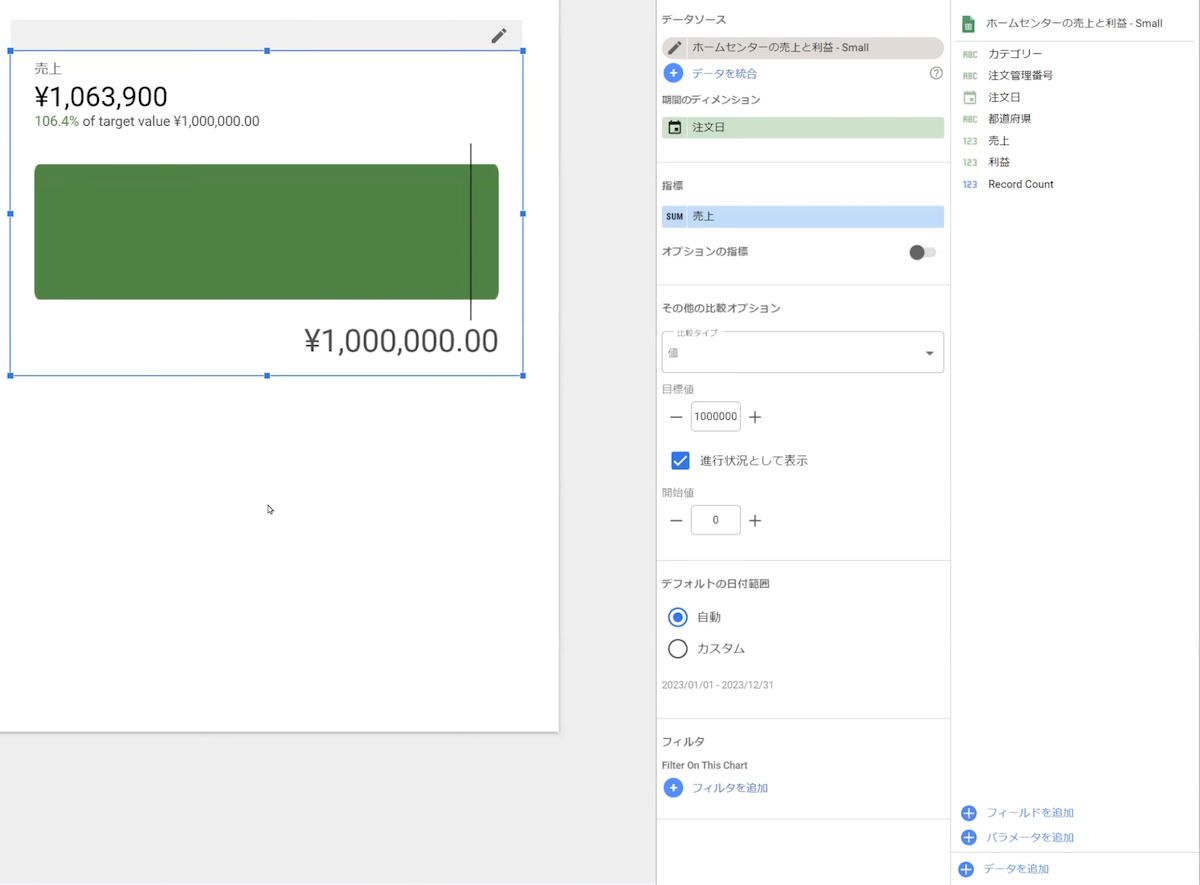Decrease the 開始値 with the minus button

click(676, 521)
